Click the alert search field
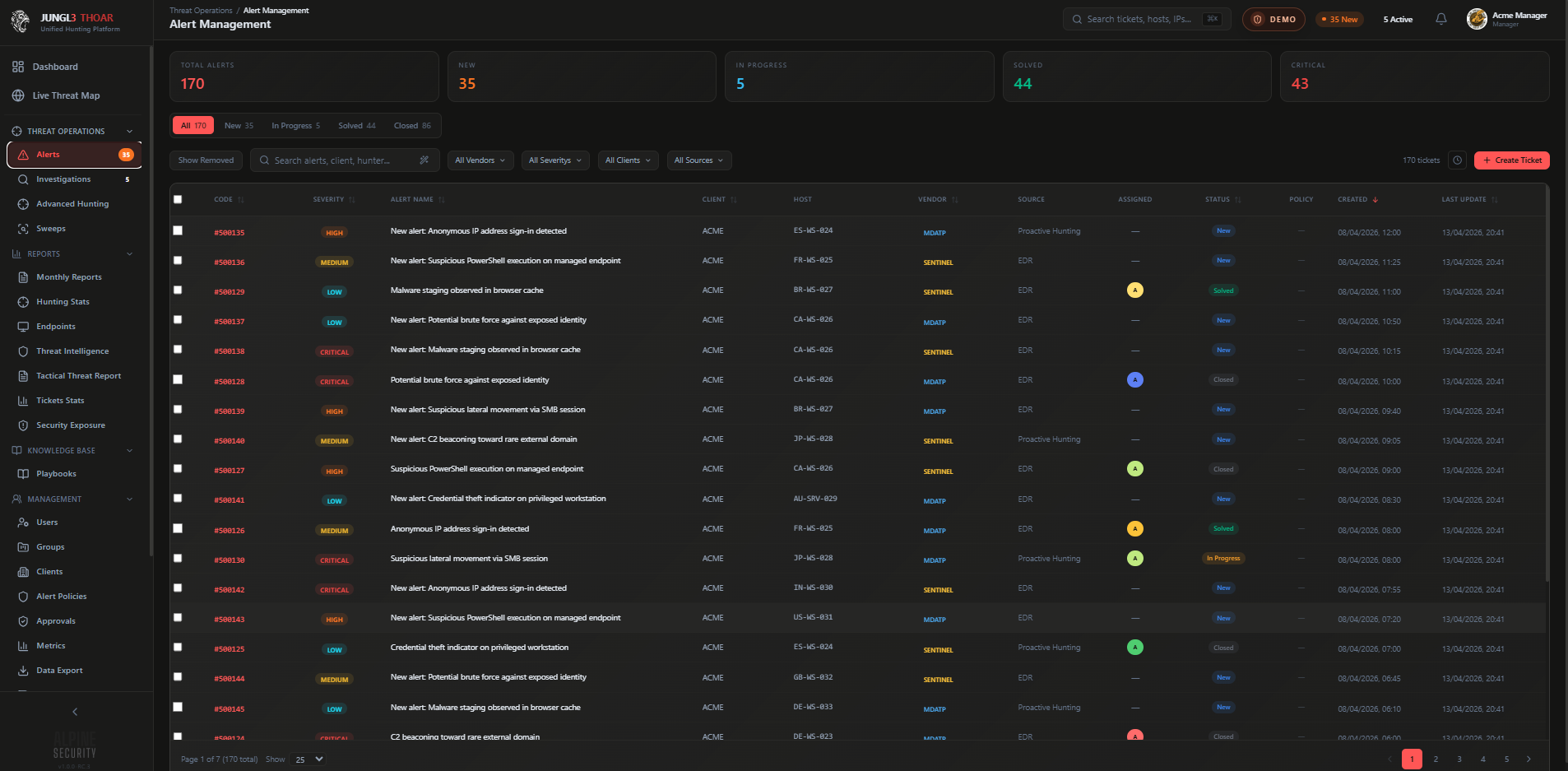 coord(346,160)
